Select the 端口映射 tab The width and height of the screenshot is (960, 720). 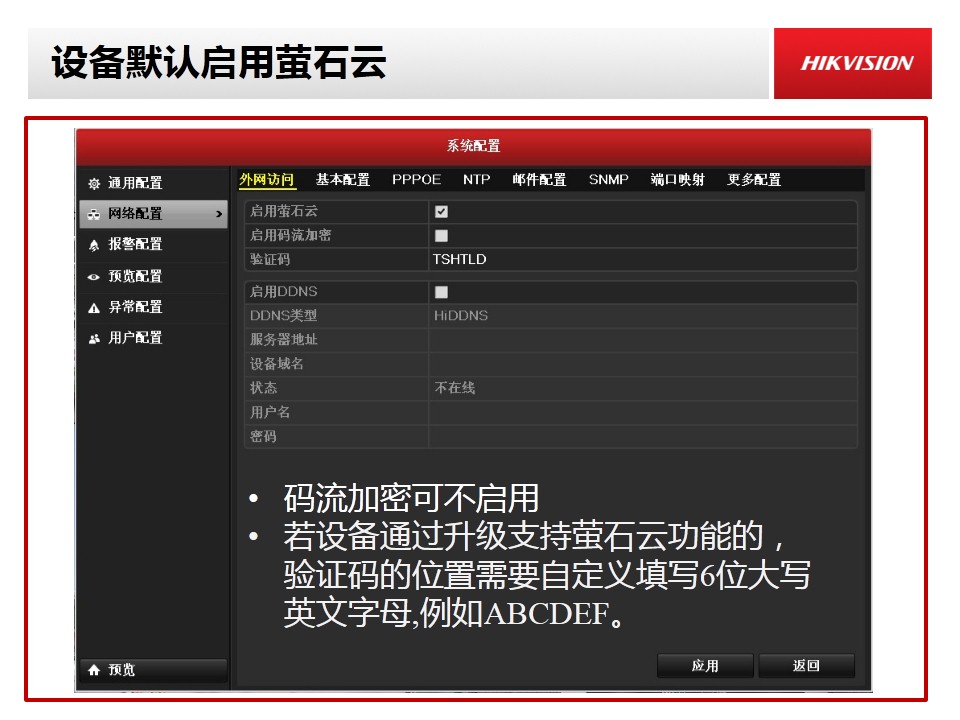pyautogui.click(x=677, y=180)
